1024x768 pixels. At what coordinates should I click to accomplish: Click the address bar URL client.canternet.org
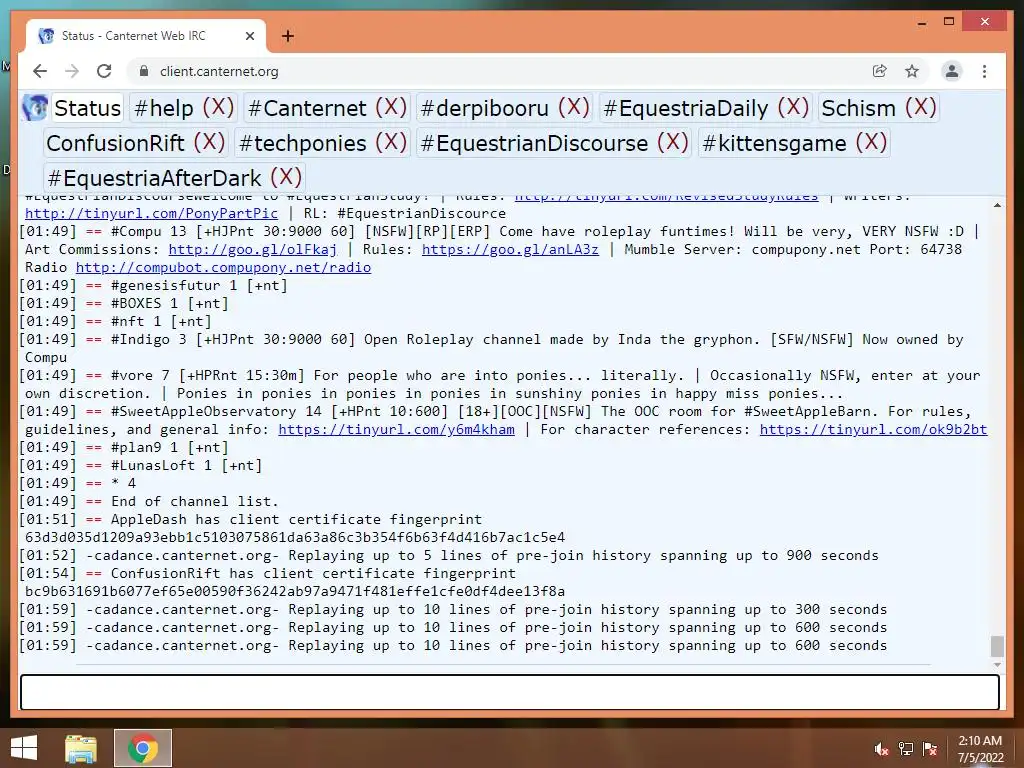pyautogui.click(x=219, y=71)
